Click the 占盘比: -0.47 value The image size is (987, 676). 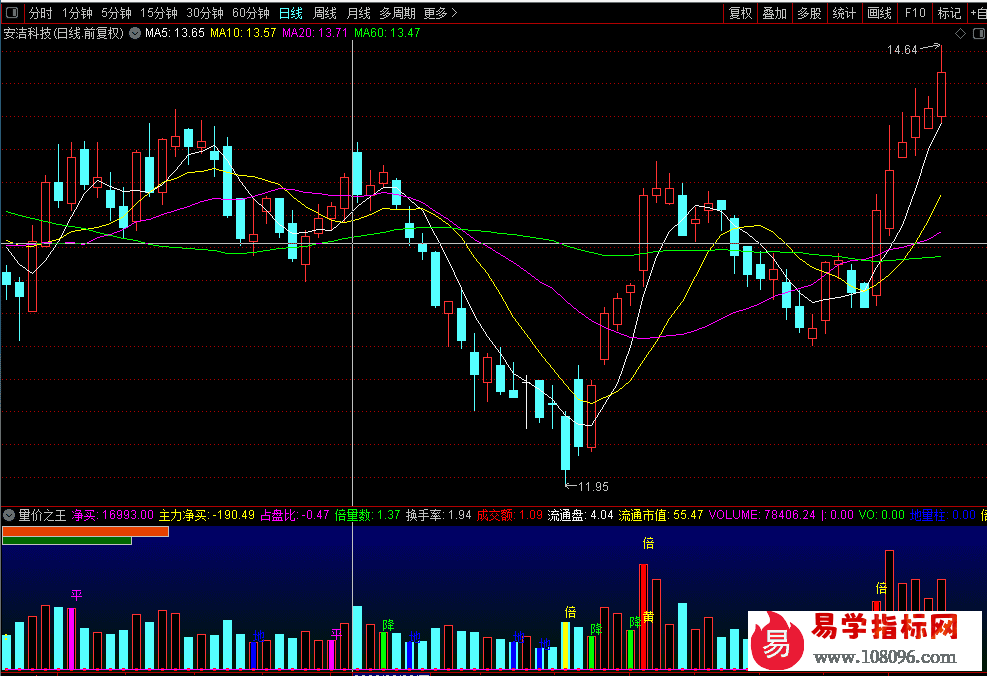[x=295, y=515]
